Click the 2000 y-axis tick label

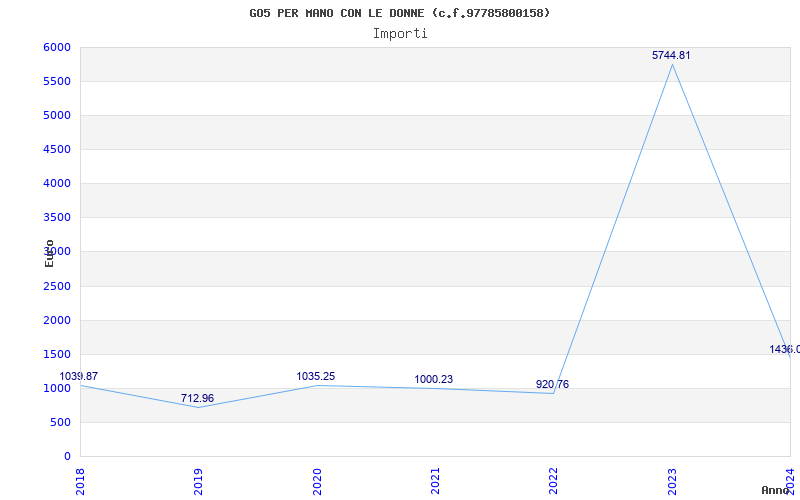pyautogui.click(x=57, y=320)
